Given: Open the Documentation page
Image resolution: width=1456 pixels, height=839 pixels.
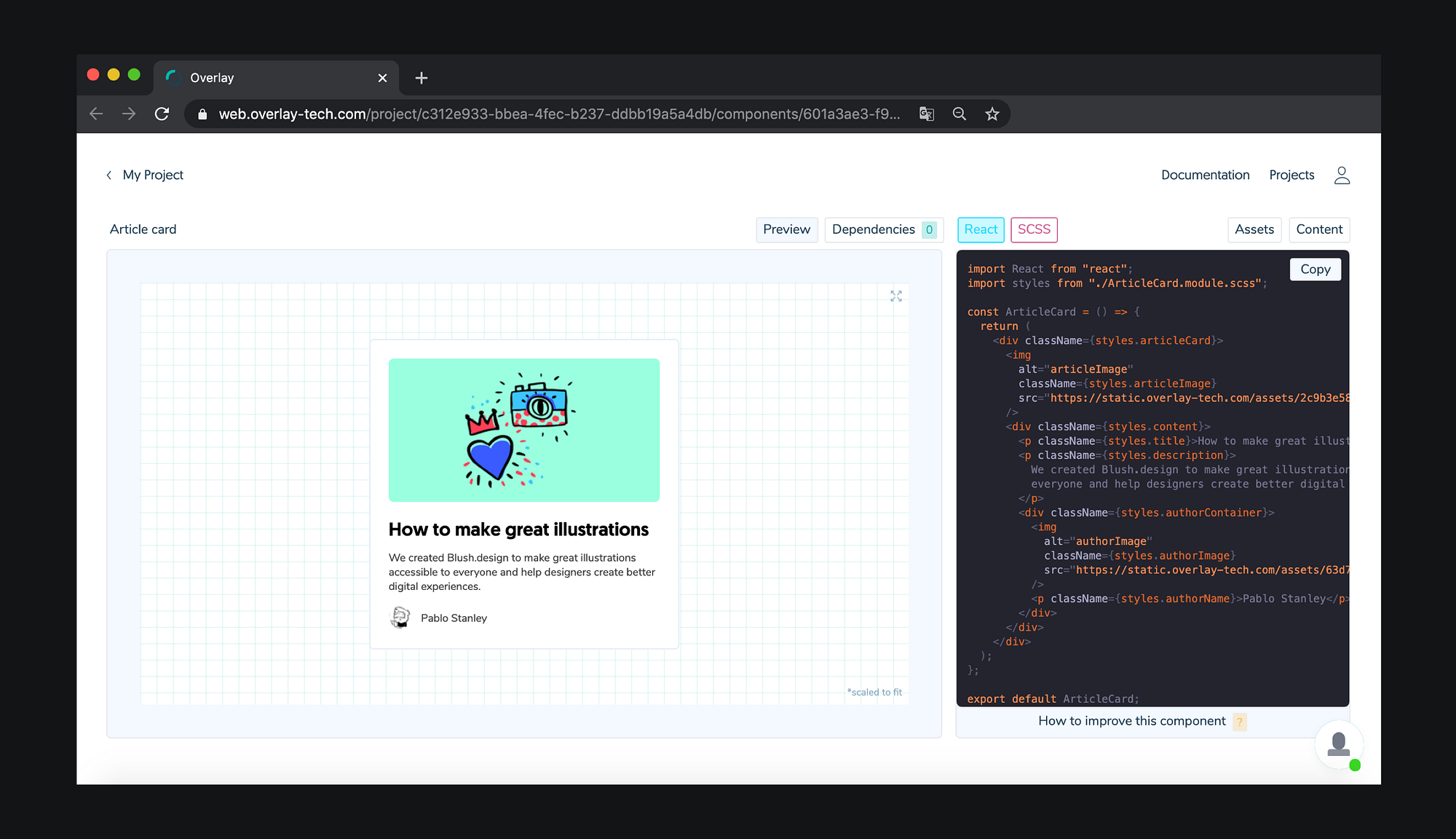Looking at the screenshot, I should coord(1205,175).
